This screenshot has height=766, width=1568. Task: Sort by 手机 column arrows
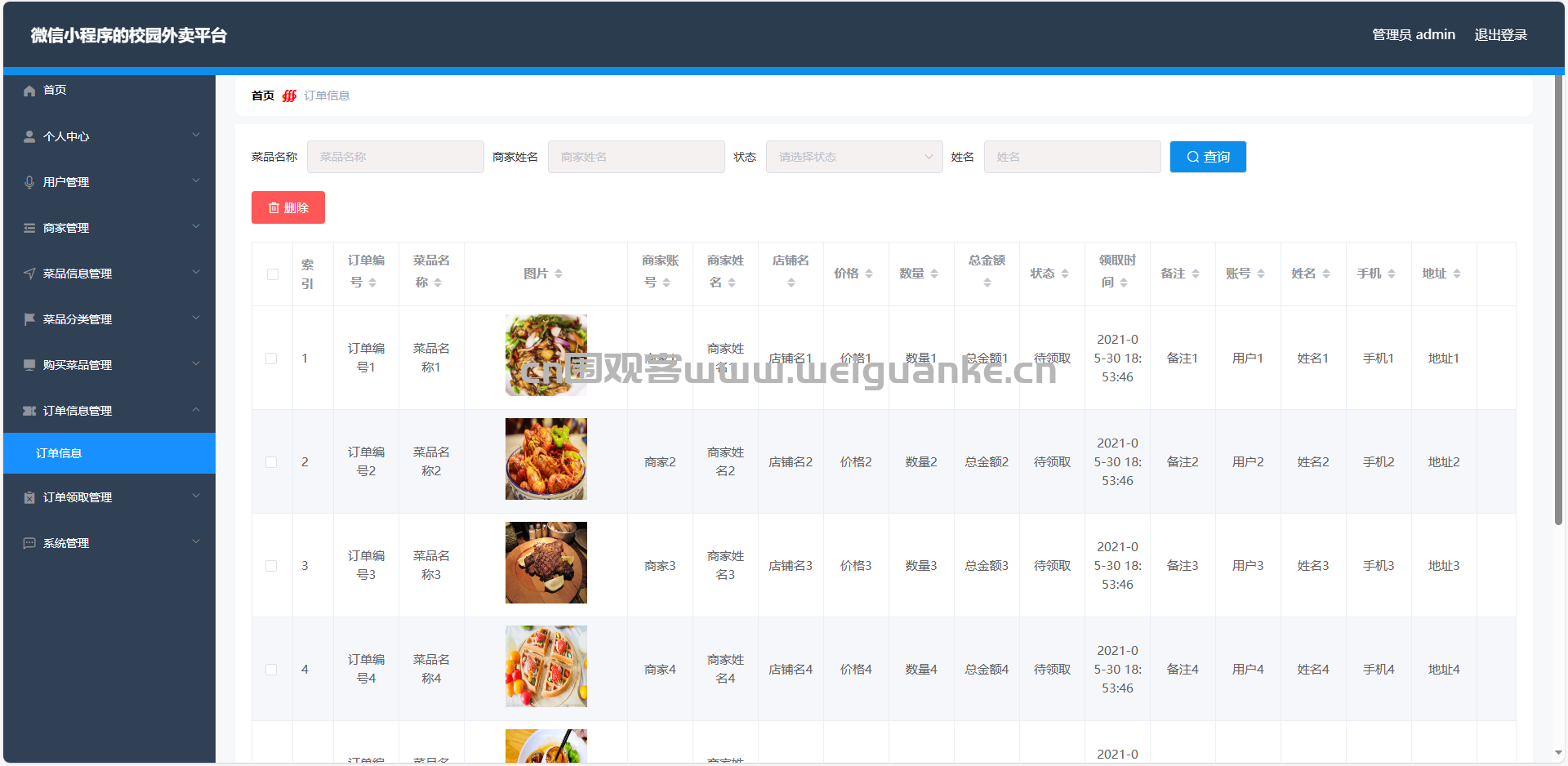click(x=1392, y=274)
